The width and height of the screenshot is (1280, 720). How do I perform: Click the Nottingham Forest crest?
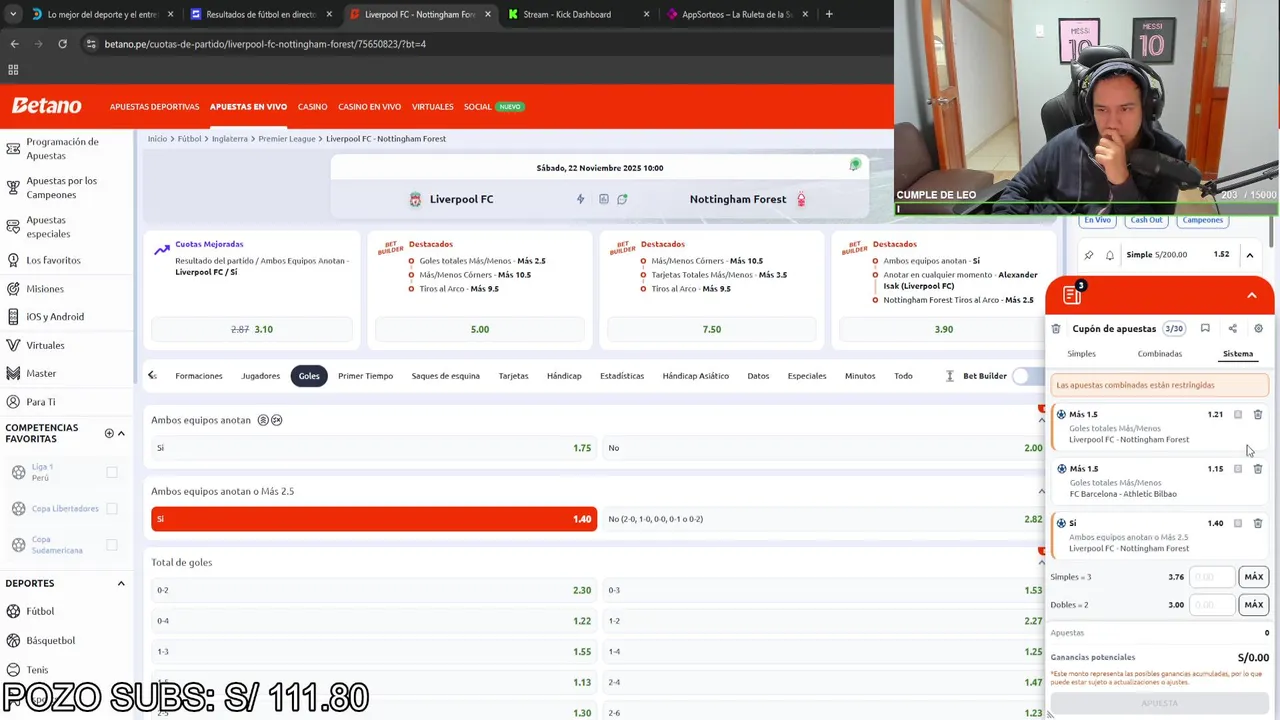pos(800,199)
